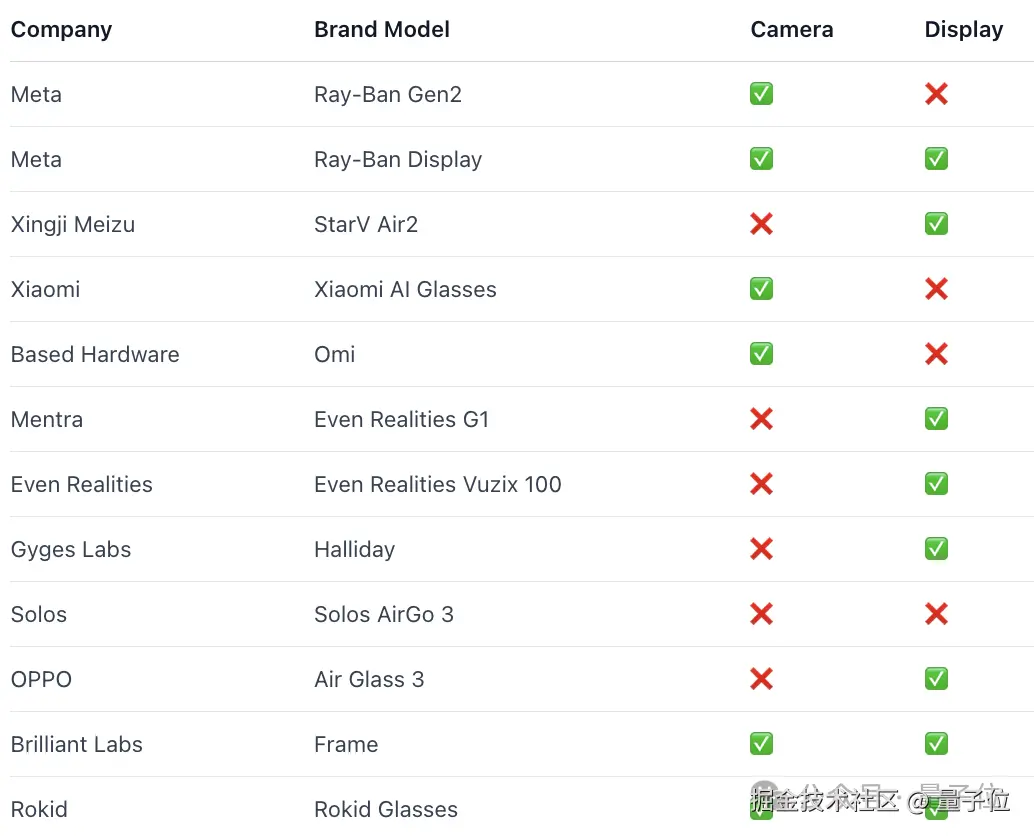
Task: Select the Display column header
Action: [x=963, y=30]
